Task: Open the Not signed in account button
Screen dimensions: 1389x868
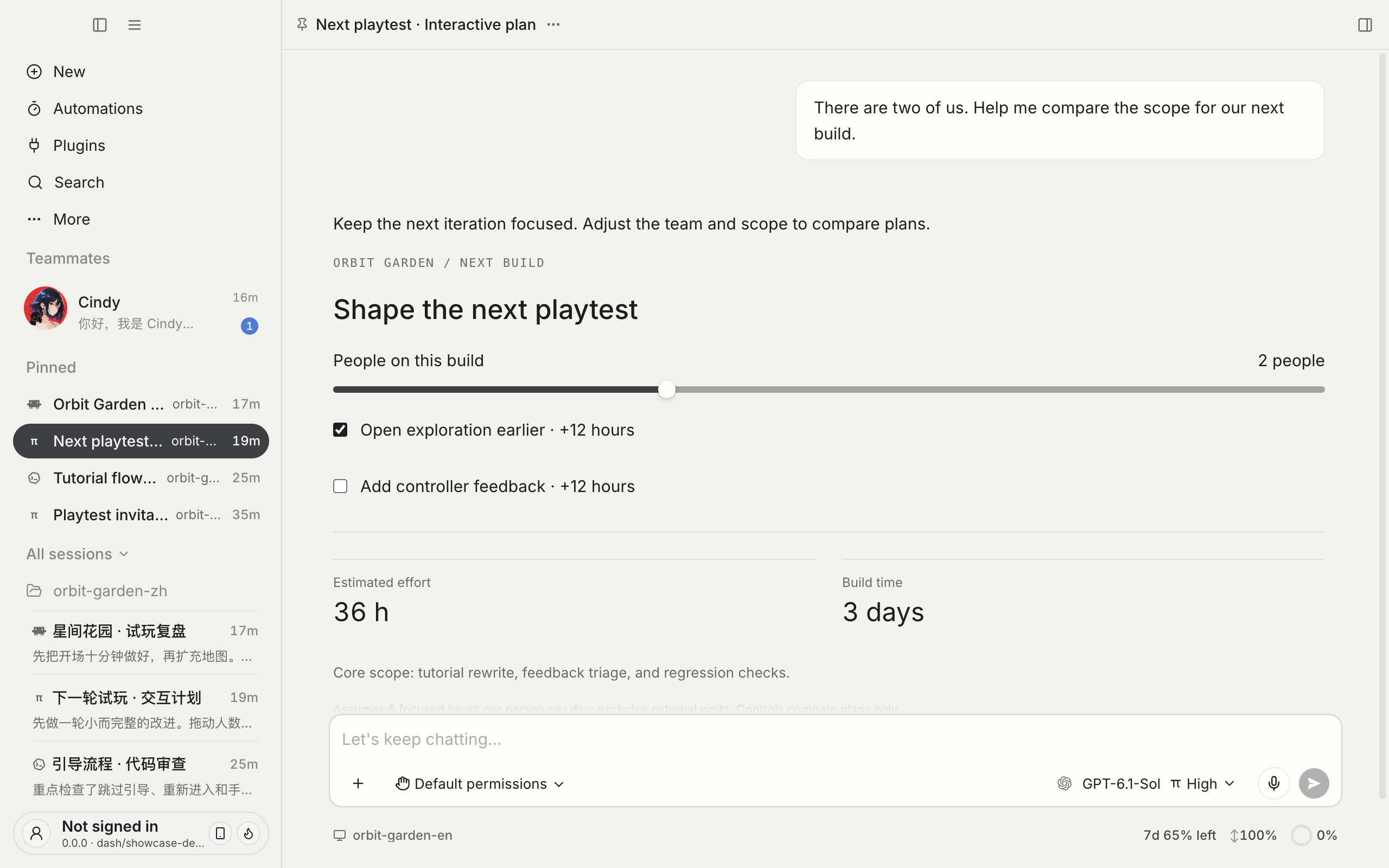Action: point(141,834)
